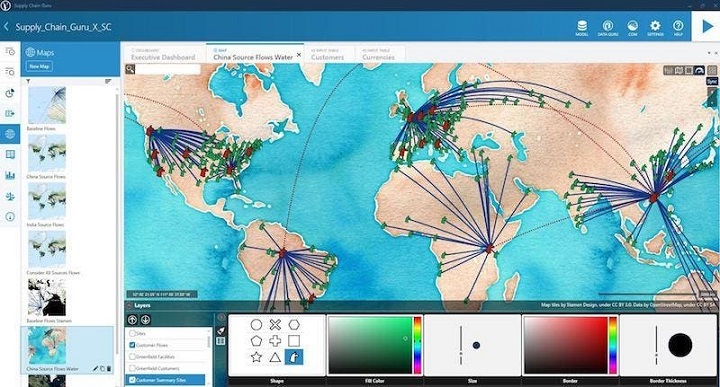Move the layer up with the up arrow
Image resolution: width=720 pixels, height=387 pixels.
(x=132, y=320)
